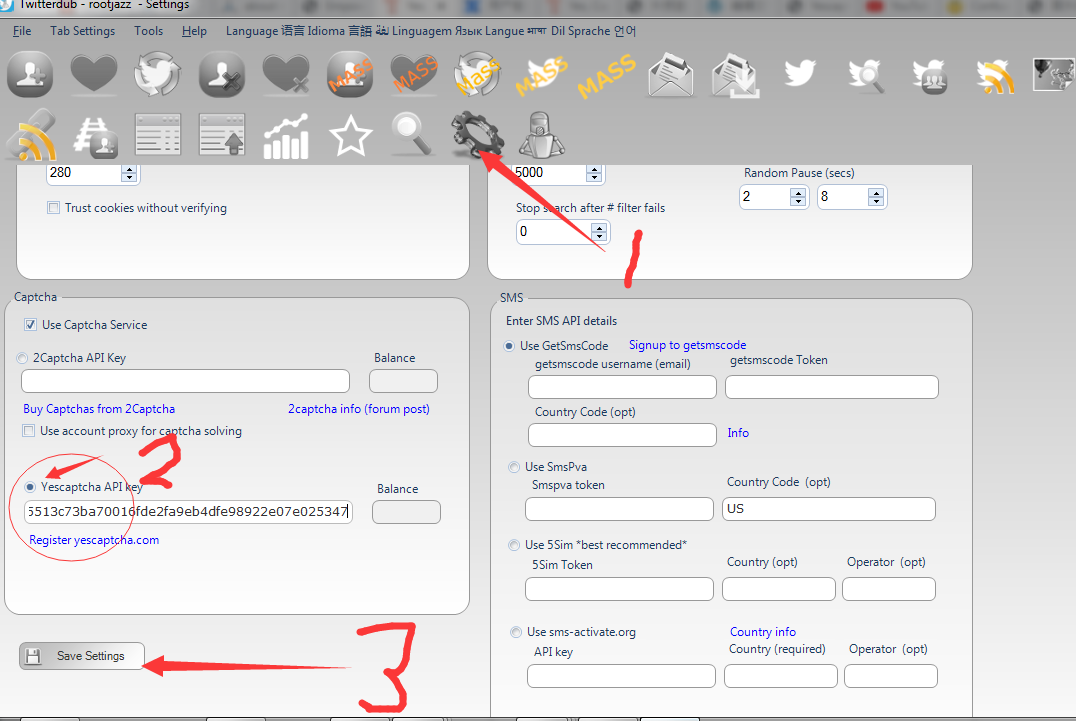Click the unfollow user icon with X
This screenshot has height=721, width=1076.
coord(222,74)
